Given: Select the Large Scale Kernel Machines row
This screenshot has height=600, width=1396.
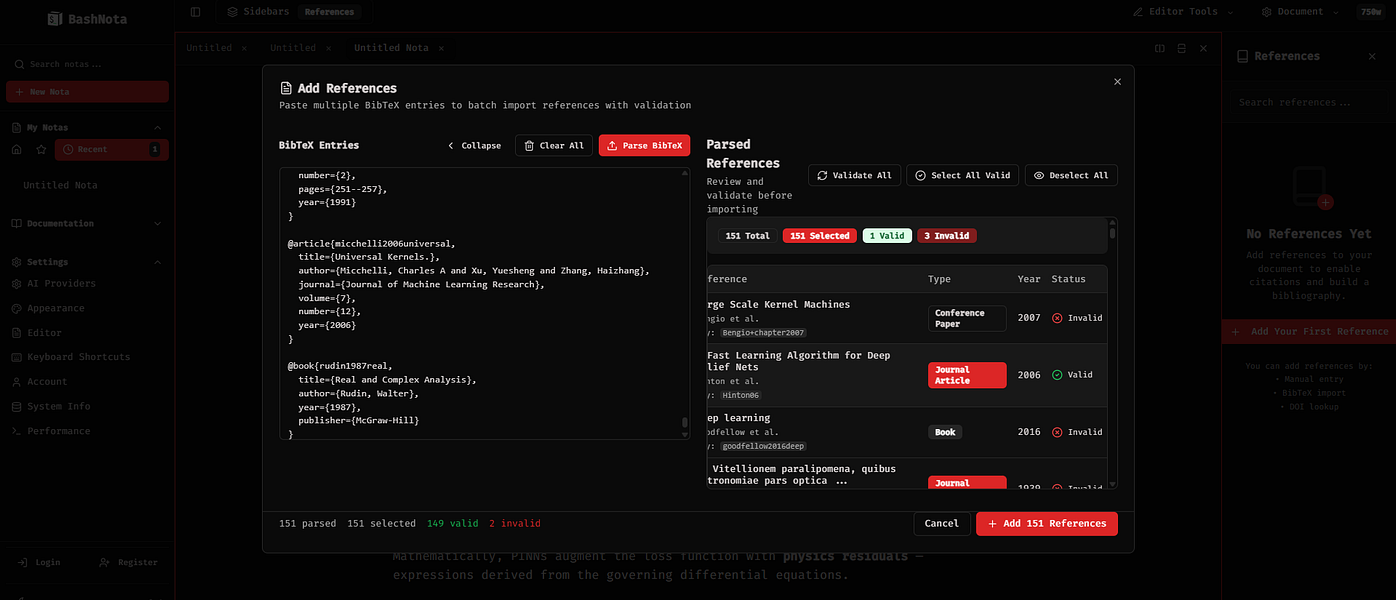Looking at the screenshot, I should pos(907,318).
